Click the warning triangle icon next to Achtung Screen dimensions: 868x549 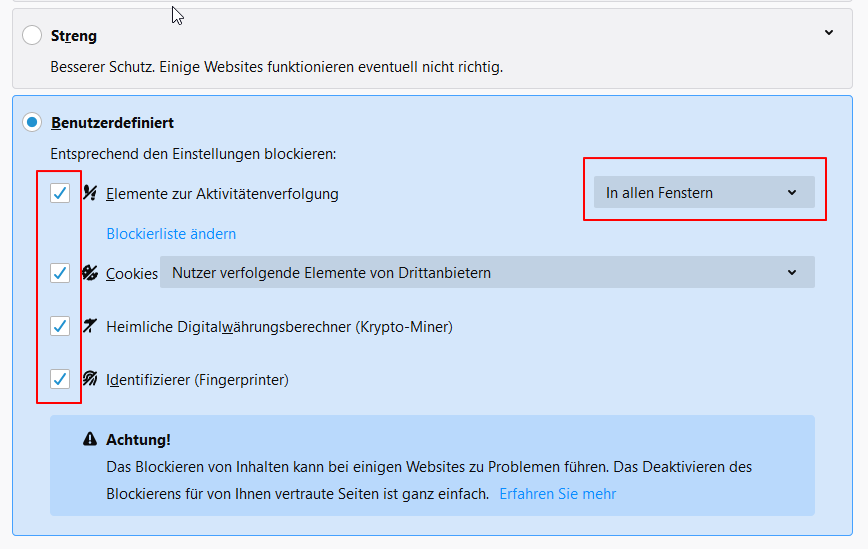[x=90, y=439]
